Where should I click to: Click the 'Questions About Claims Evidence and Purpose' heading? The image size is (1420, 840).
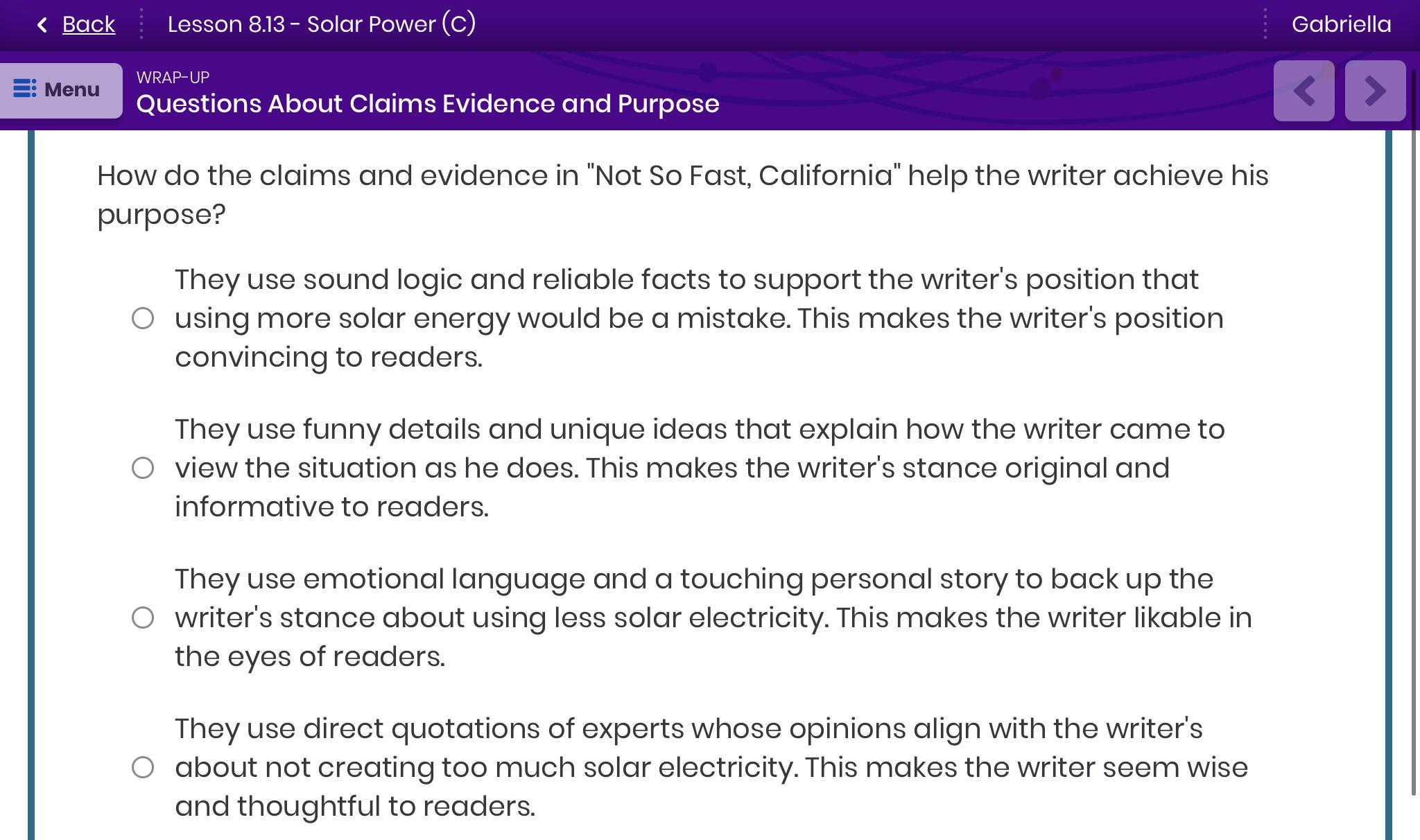click(428, 104)
